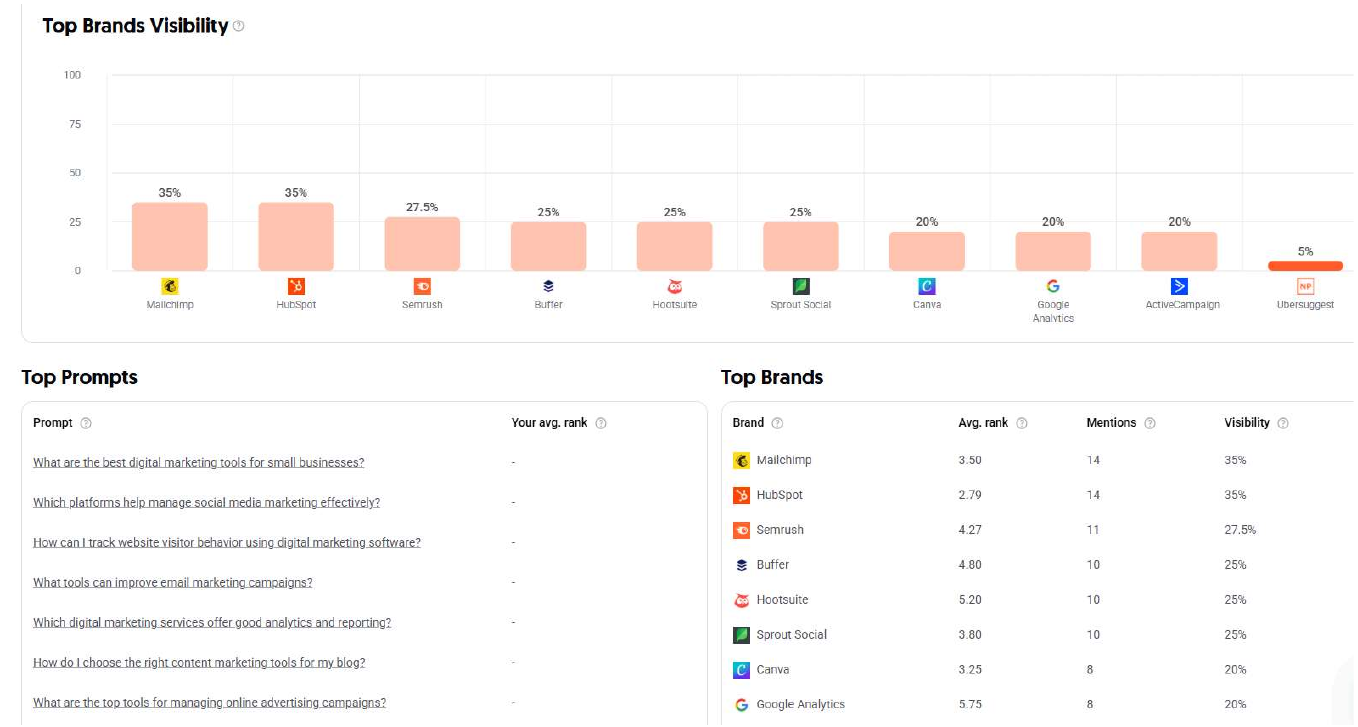Click the HubSpot icon in Top Brands table
This screenshot has height=727, width=1358.
point(742,495)
